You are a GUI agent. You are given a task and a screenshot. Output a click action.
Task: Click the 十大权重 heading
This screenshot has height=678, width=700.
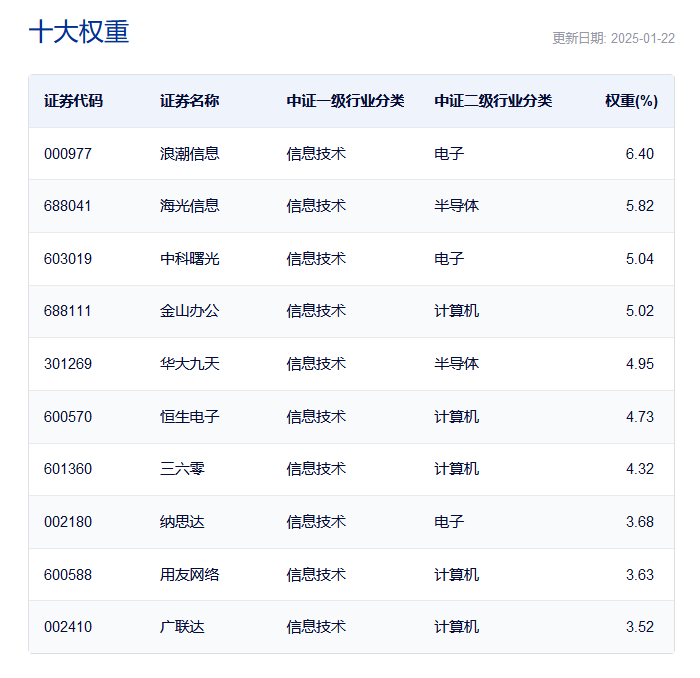coord(79,32)
